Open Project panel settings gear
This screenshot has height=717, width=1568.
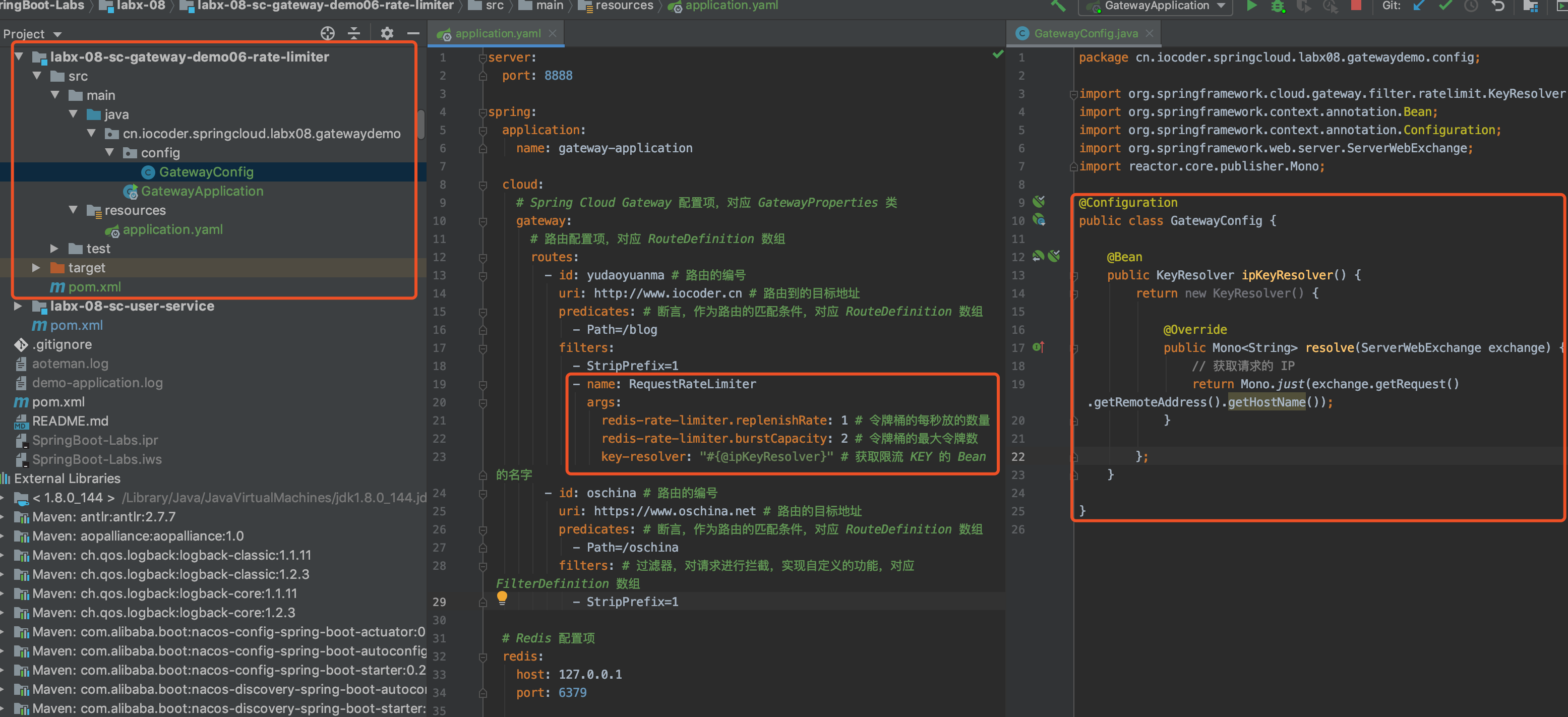pyautogui.click(x=387, y=33)
